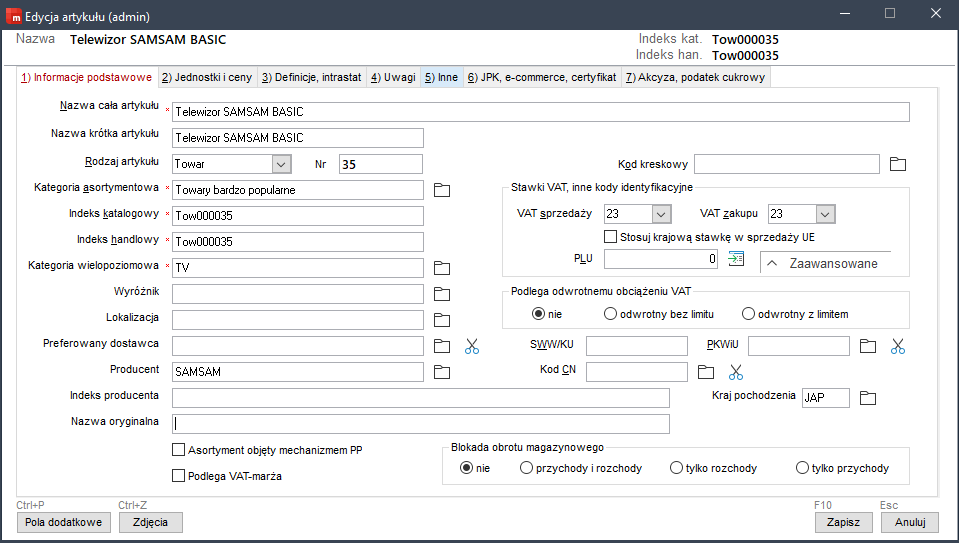Open folder picker for Kraj pochodzenia

point(867,398)
